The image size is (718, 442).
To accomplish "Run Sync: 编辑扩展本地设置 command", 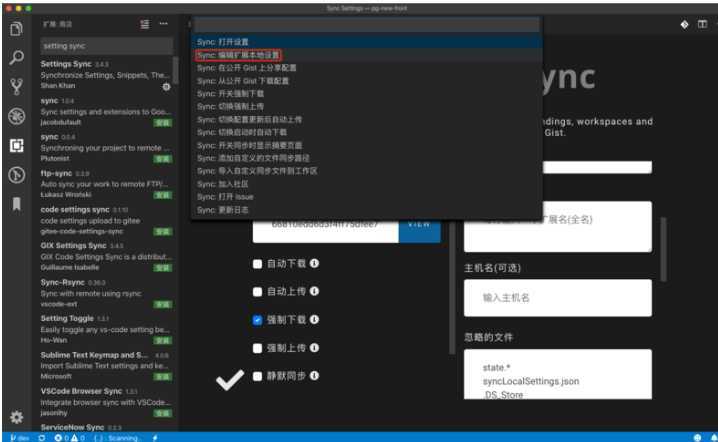I will (366, 55).
